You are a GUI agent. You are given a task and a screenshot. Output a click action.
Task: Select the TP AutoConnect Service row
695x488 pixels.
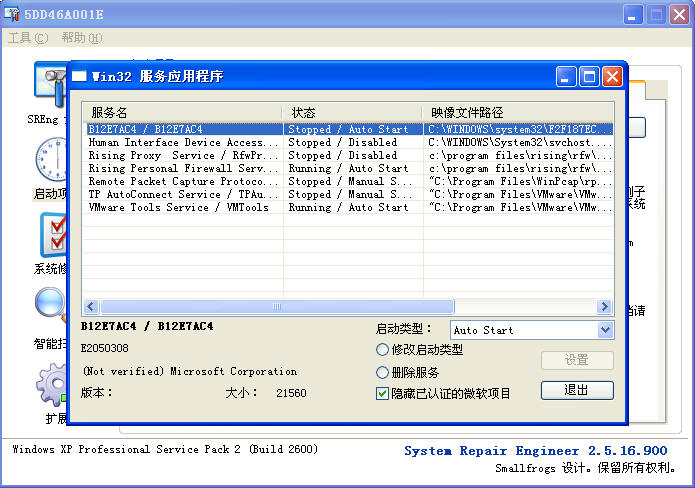point(348,194)
